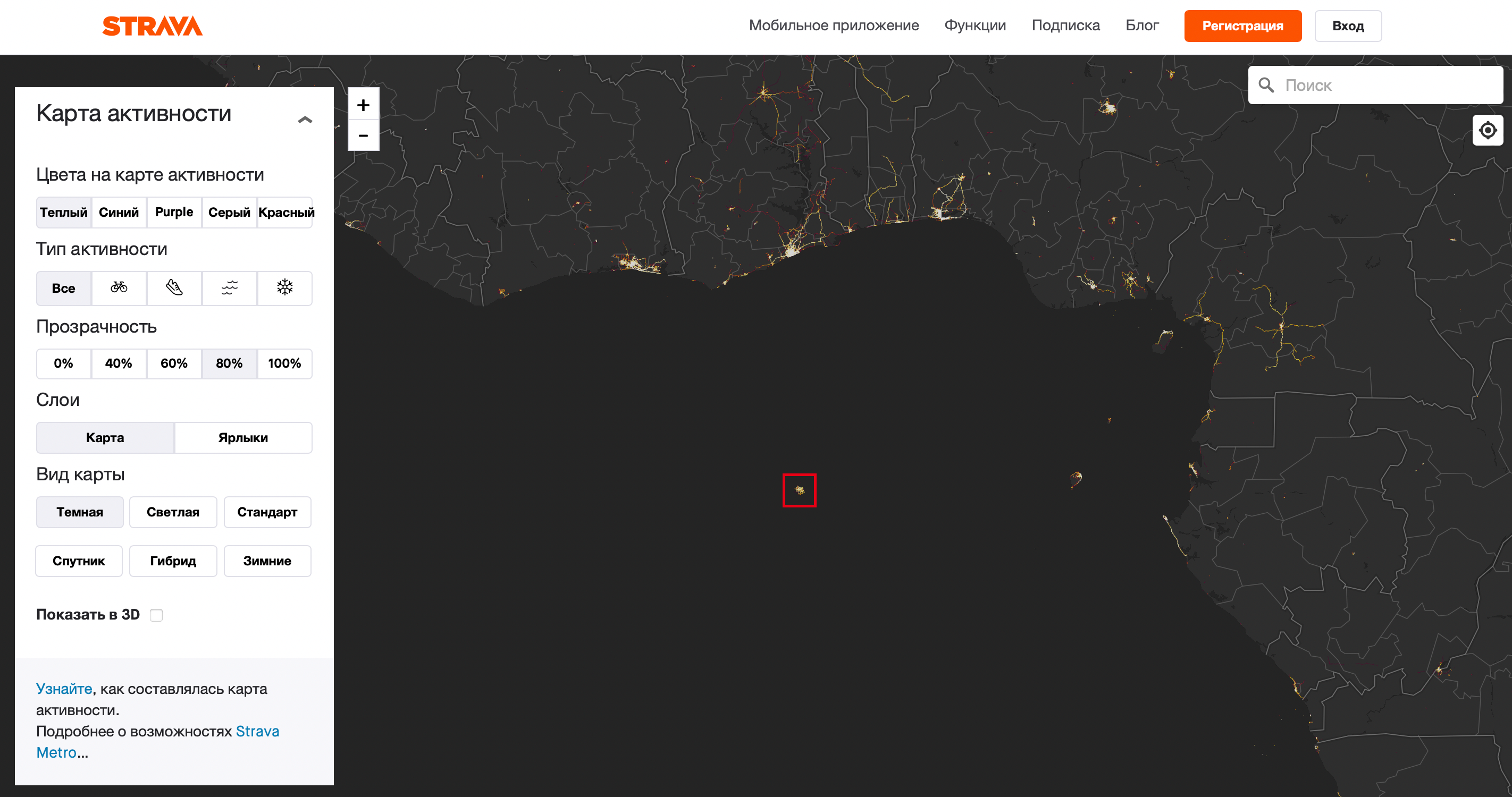The image size is (1512, 797).
Task: Select the running shoe activity icon
Action: pyautogui.click(x=174, y=288)
